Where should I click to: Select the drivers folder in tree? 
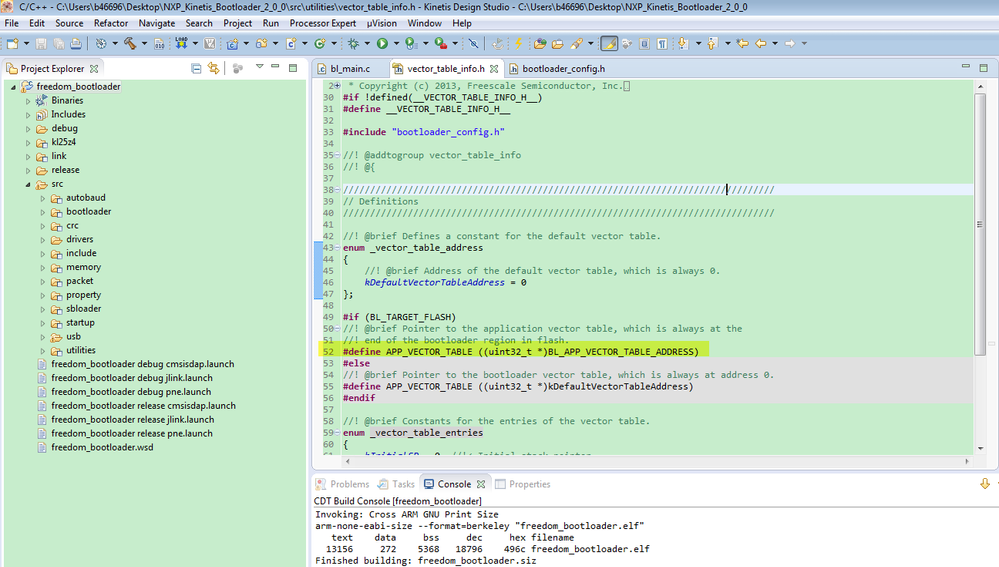[79, 240]
